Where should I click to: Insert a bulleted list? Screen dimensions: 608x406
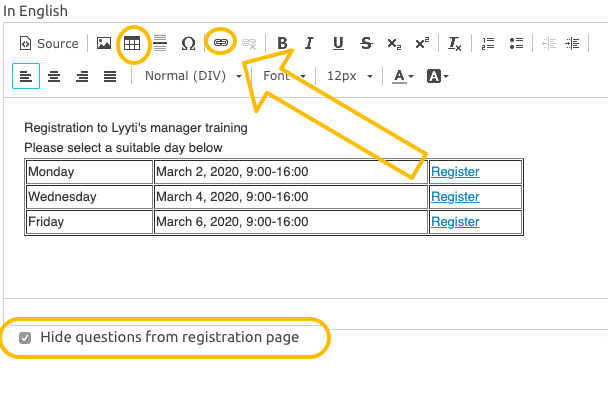point(516,44)
